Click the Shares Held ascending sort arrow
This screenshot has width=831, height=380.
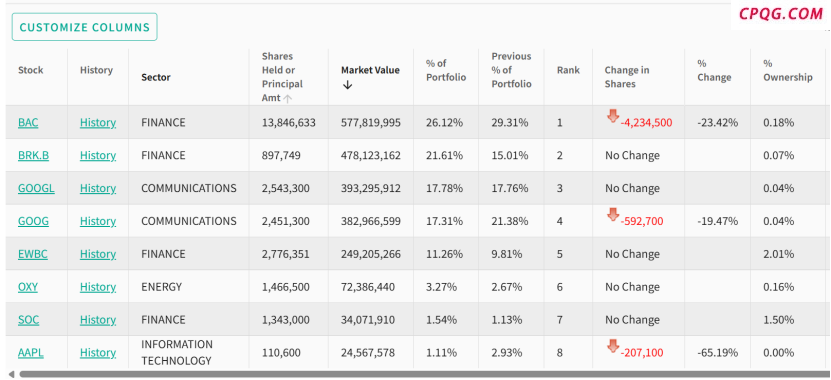coord(288,98)
